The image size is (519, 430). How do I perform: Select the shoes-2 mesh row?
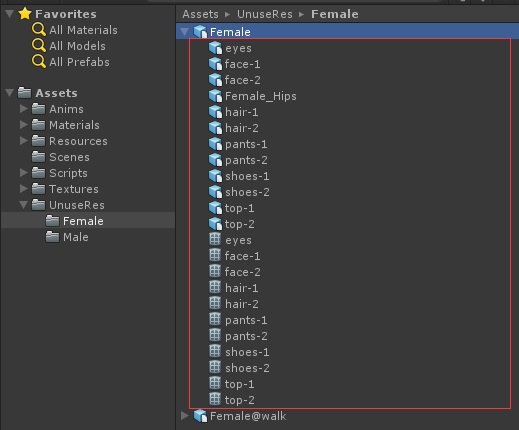[x=349, y=368]
